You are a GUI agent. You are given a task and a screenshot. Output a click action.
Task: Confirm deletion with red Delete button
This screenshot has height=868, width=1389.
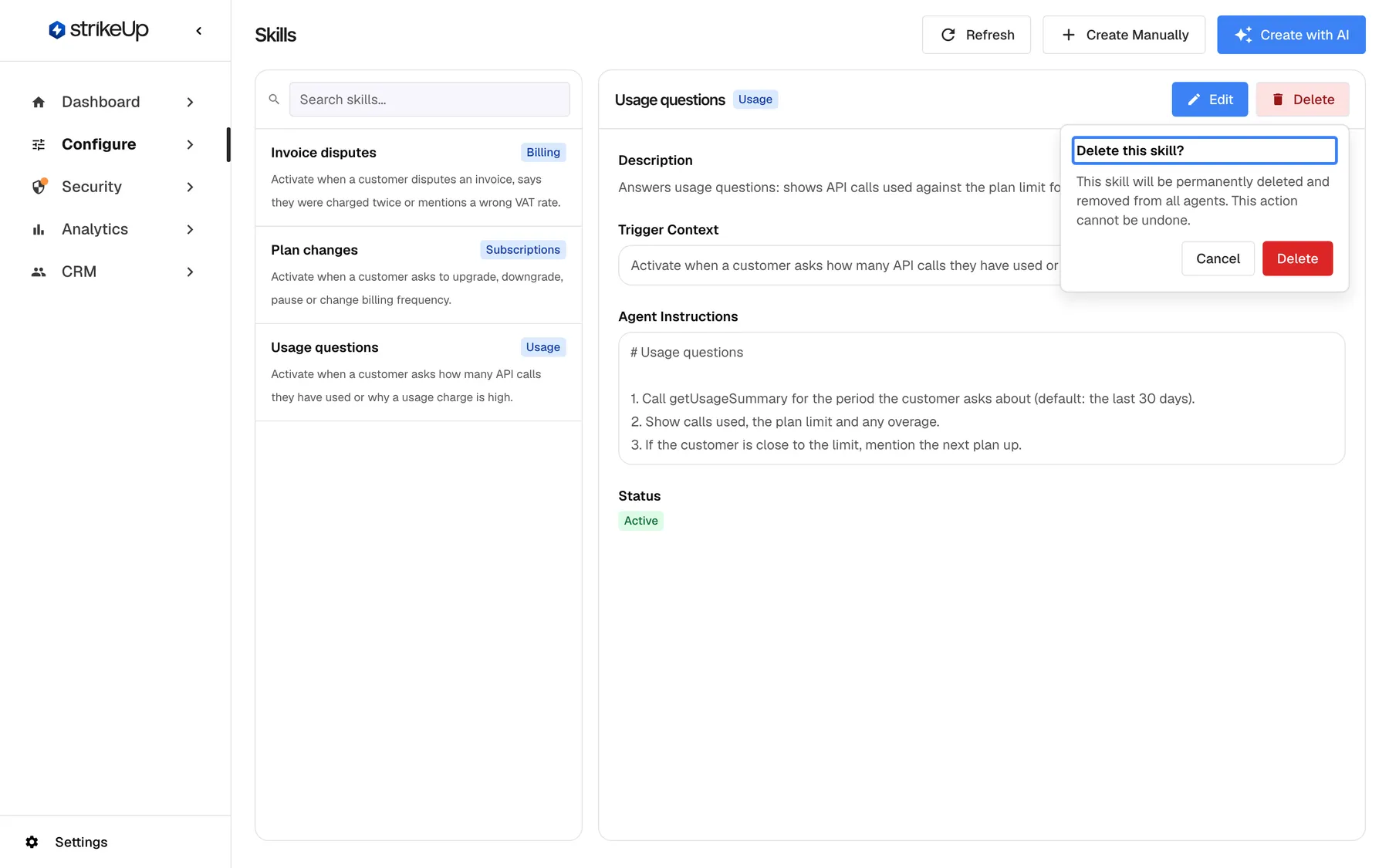click(1297, 258)
